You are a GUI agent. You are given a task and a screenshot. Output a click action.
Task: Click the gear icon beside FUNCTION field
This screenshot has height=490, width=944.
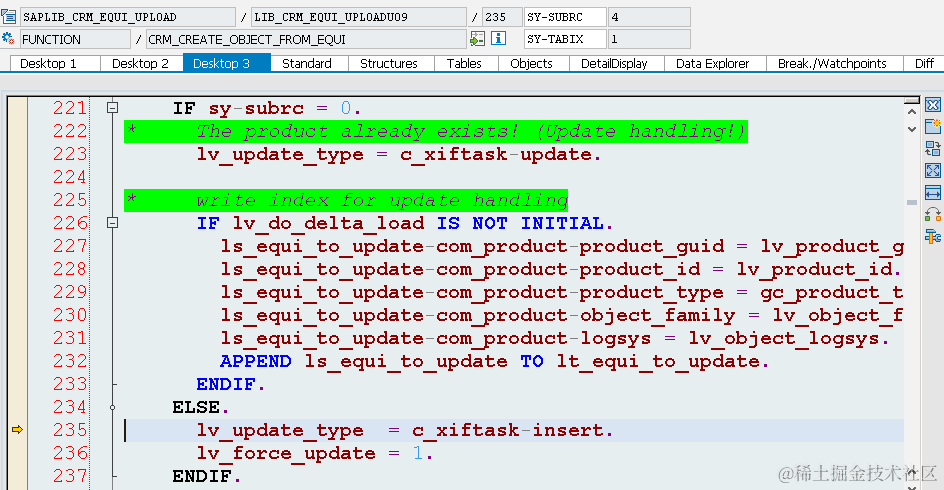8,39
